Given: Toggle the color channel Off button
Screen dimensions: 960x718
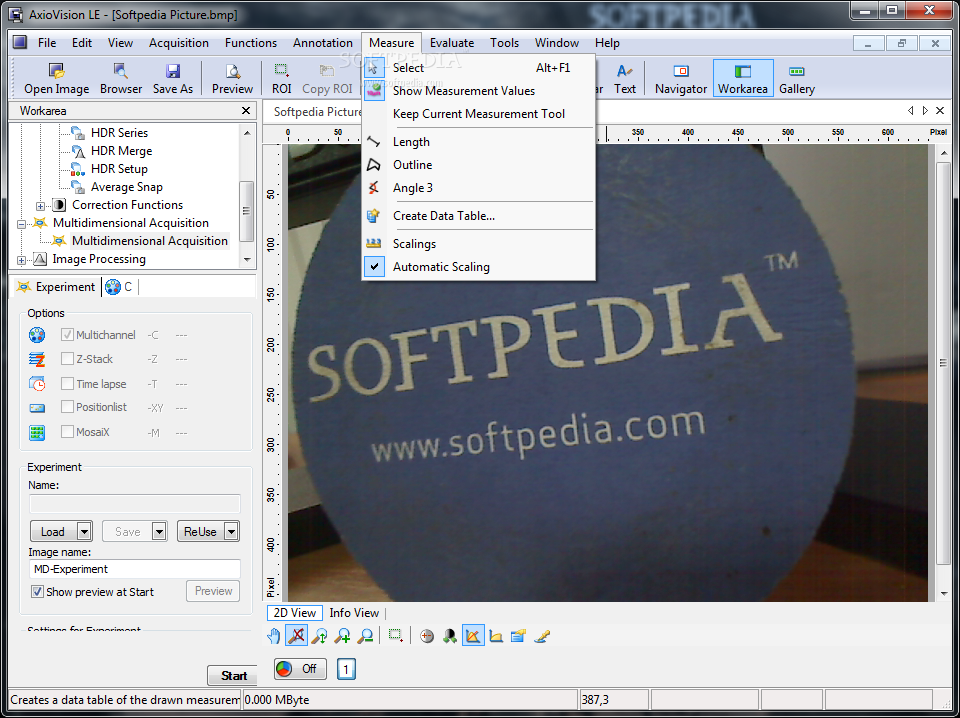Looking at the screenshot, I should click(x=300, y=669).
